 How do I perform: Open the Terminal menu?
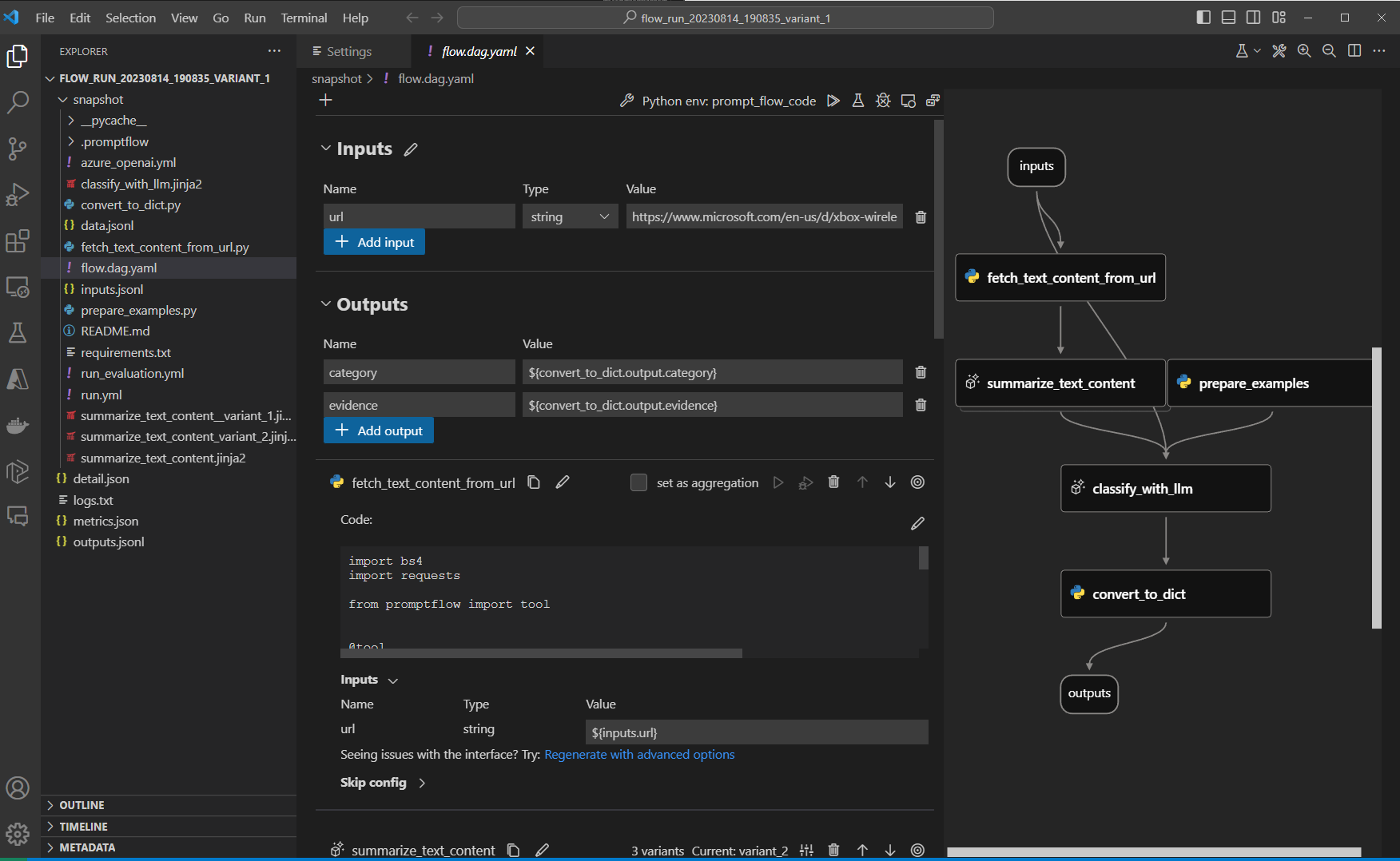[x=304, y=18]
